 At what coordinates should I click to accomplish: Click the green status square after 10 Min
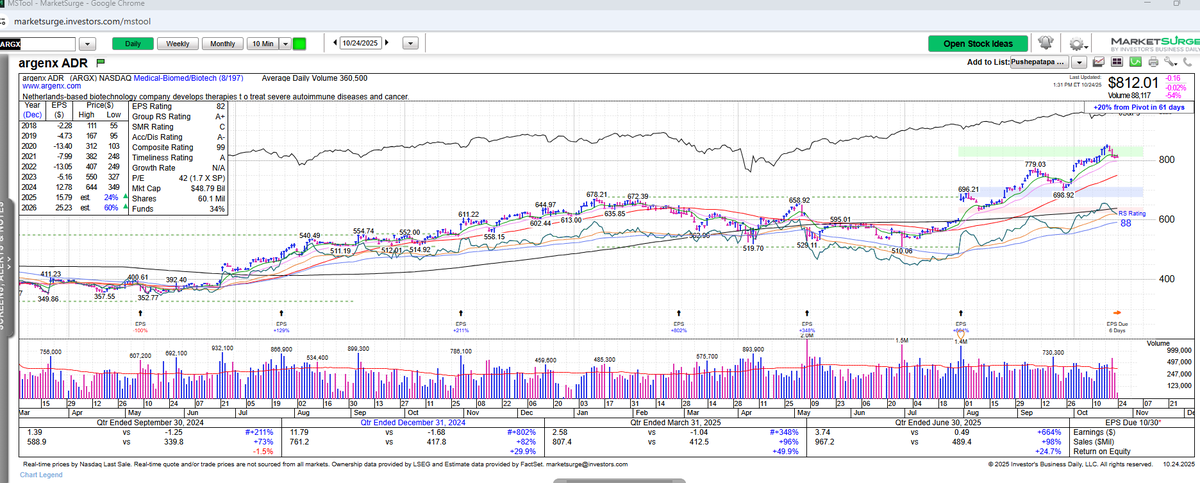(x=299, y=44)
